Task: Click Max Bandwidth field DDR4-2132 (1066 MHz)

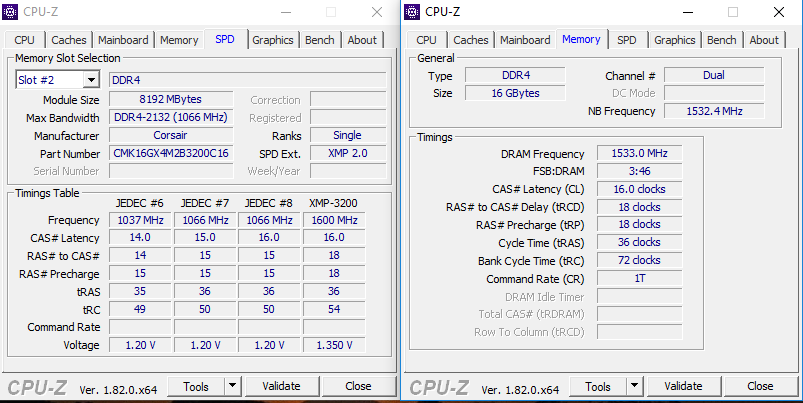Action: point(171,117)
